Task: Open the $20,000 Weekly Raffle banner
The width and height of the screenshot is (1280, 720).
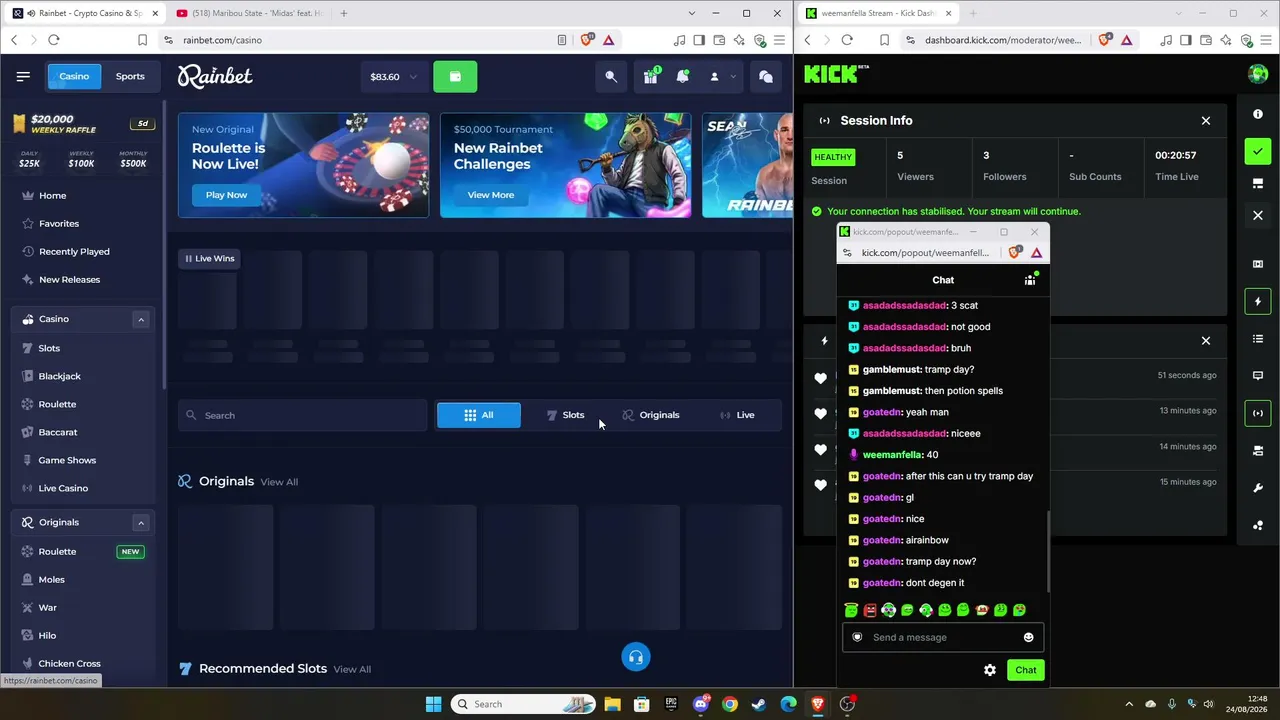Action: pos(83,124)
